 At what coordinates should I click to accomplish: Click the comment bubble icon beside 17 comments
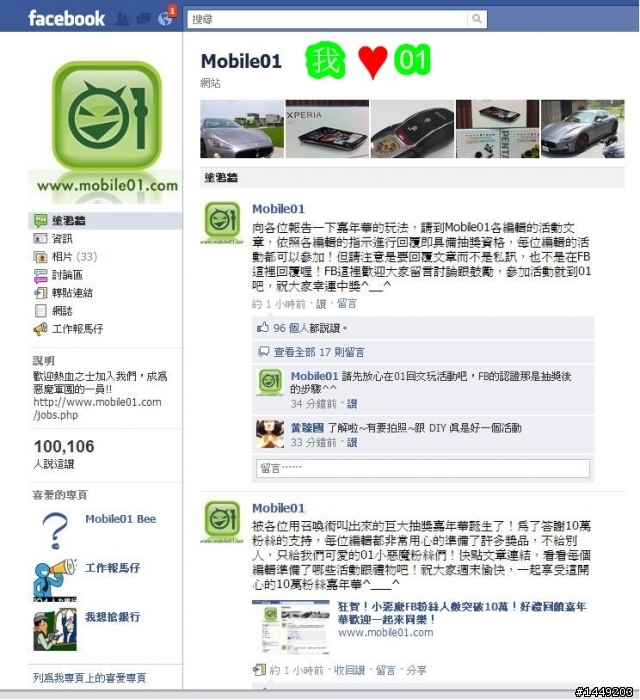tap(263, 351)
